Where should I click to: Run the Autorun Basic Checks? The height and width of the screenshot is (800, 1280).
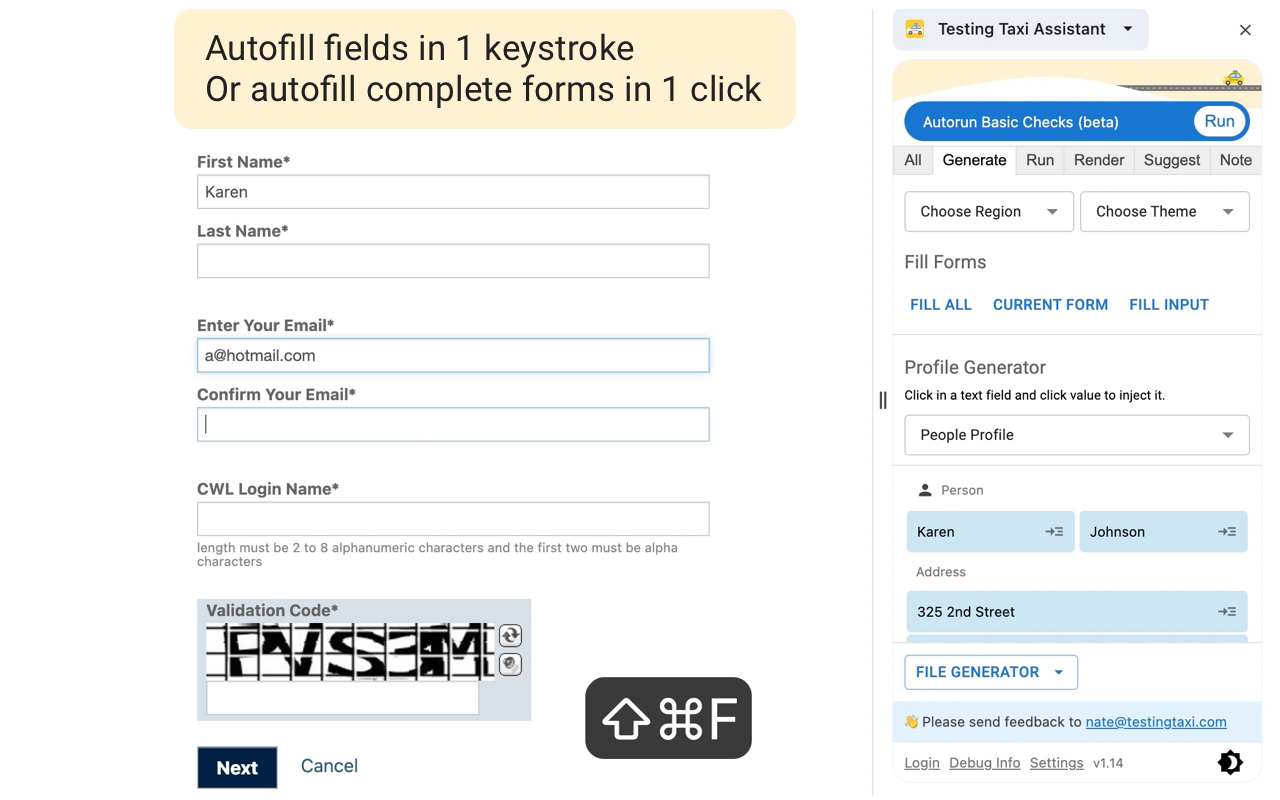tap(1219, 121)
